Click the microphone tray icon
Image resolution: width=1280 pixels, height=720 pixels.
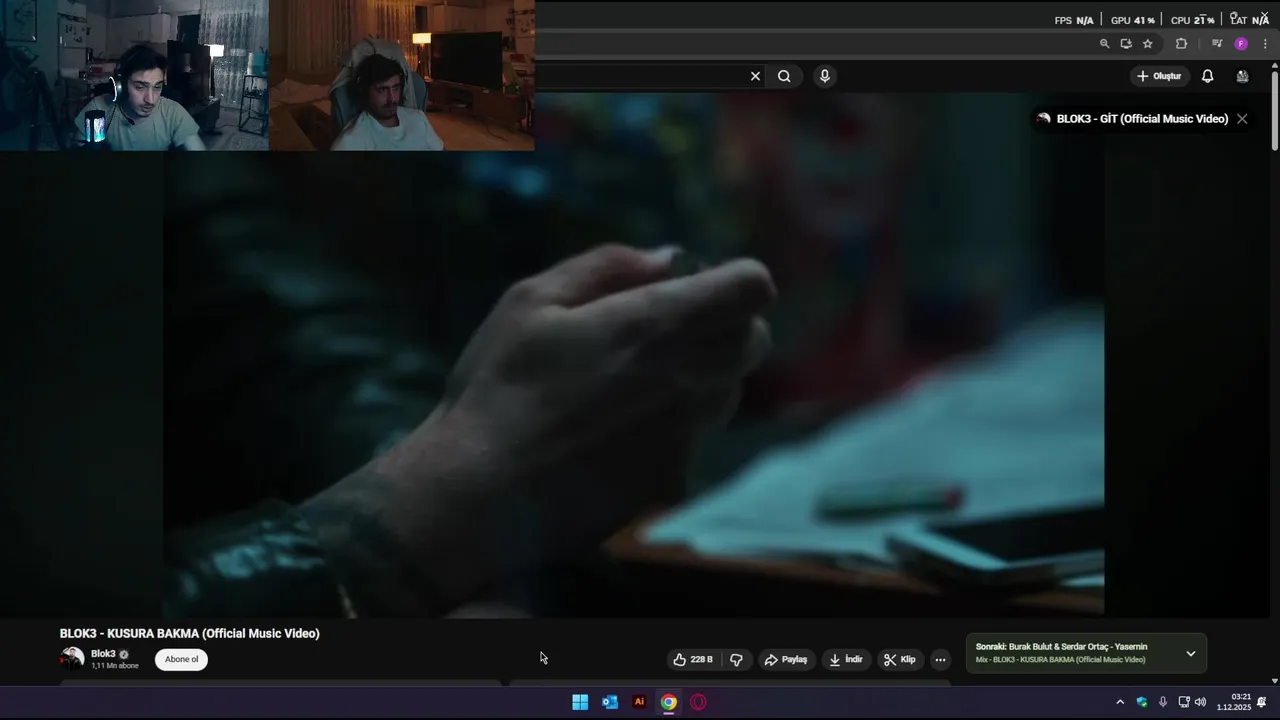coord(1163,702)
